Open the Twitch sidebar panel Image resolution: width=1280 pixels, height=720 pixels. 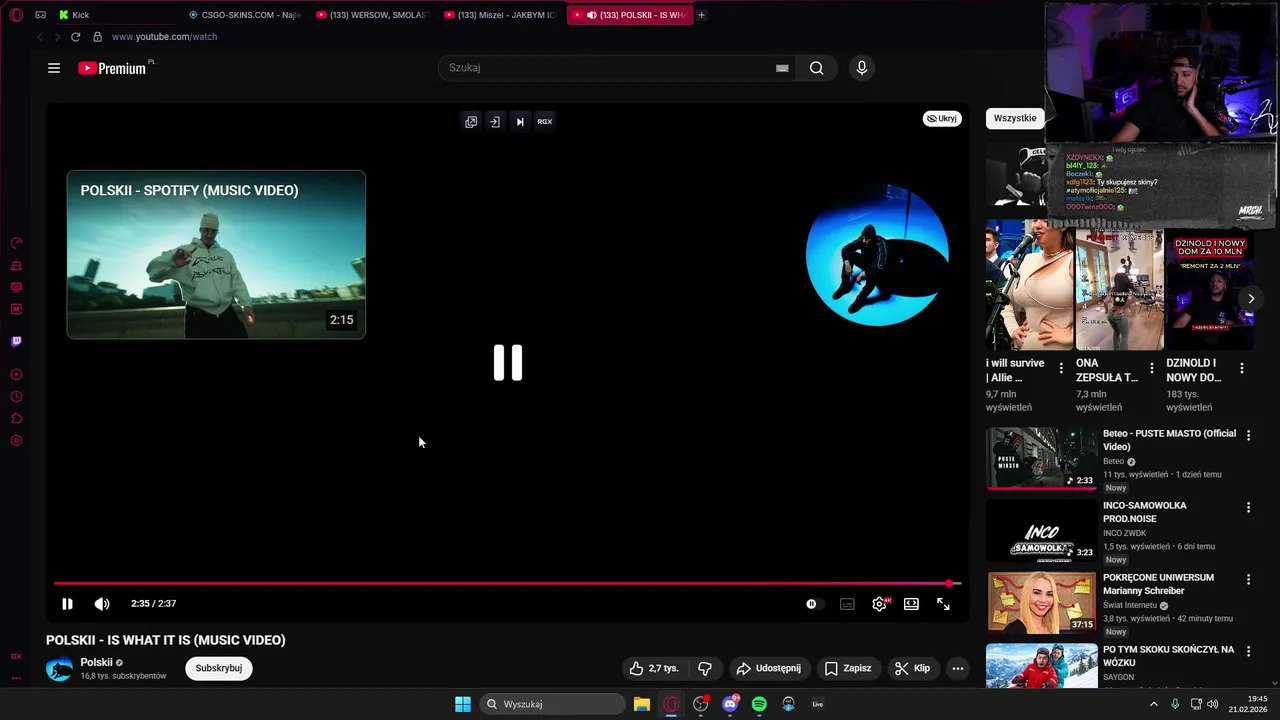point(16,341)
